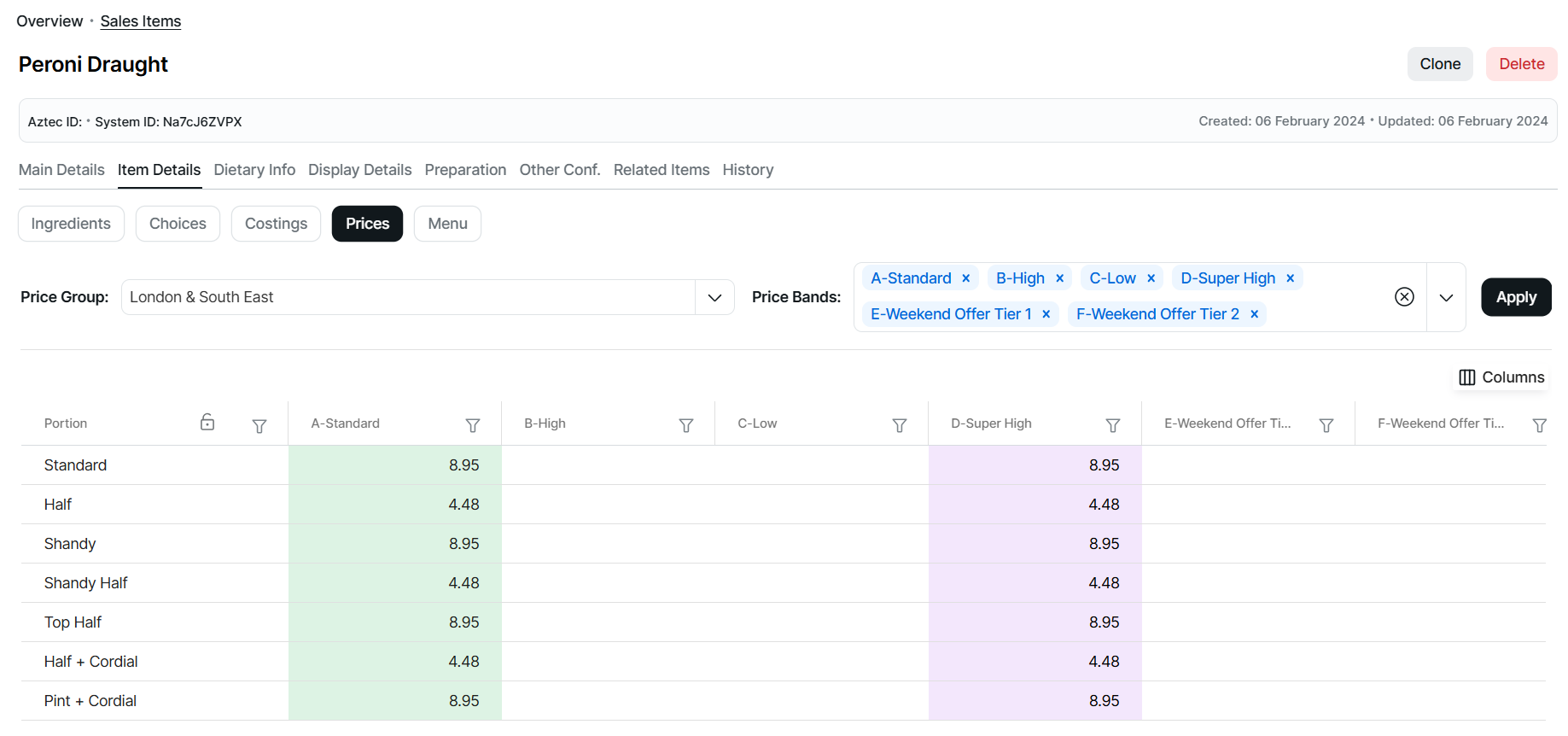Click the Clone button

[1439, 64]
